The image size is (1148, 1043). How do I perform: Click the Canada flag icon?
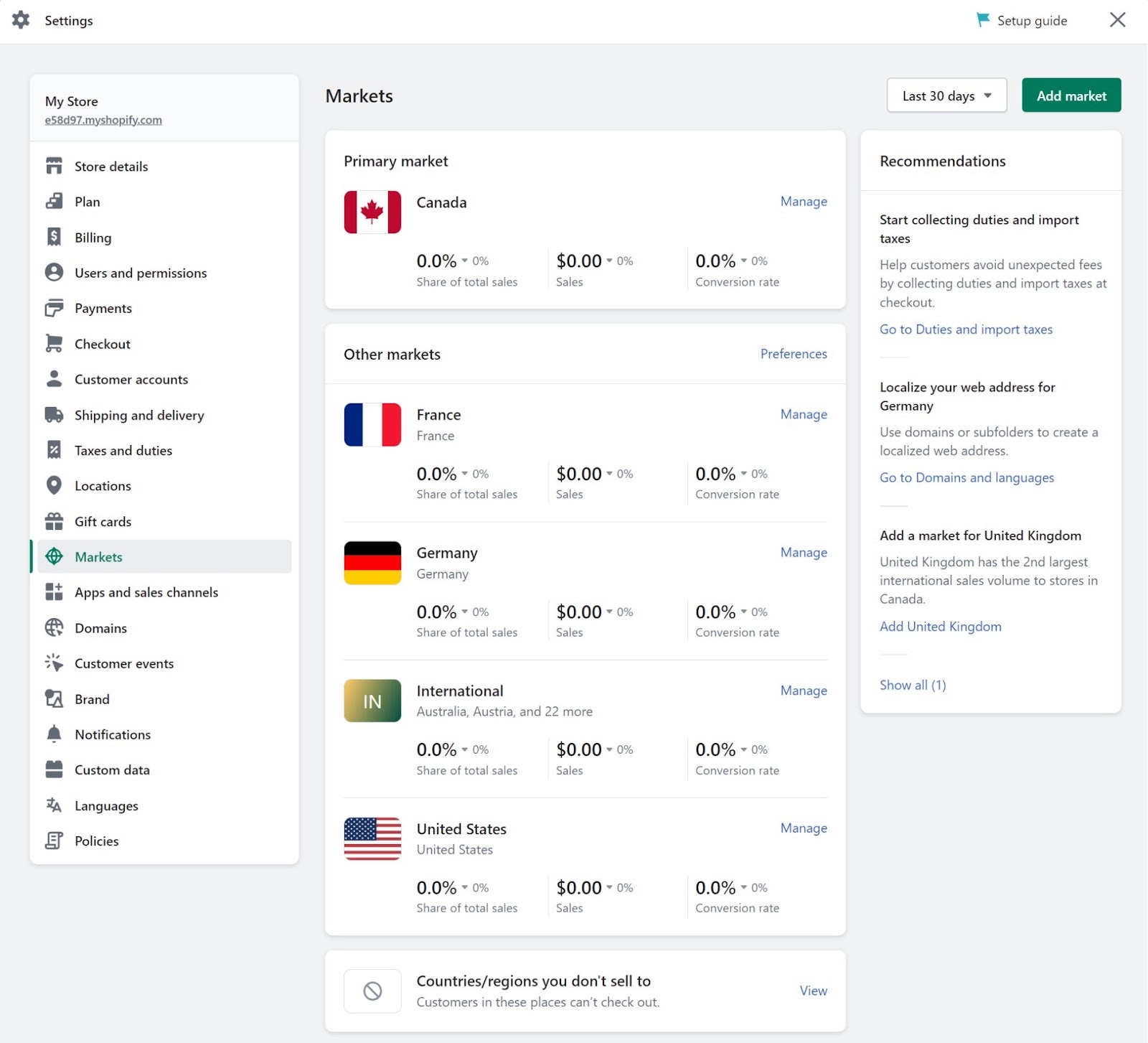tap(372, 211)
